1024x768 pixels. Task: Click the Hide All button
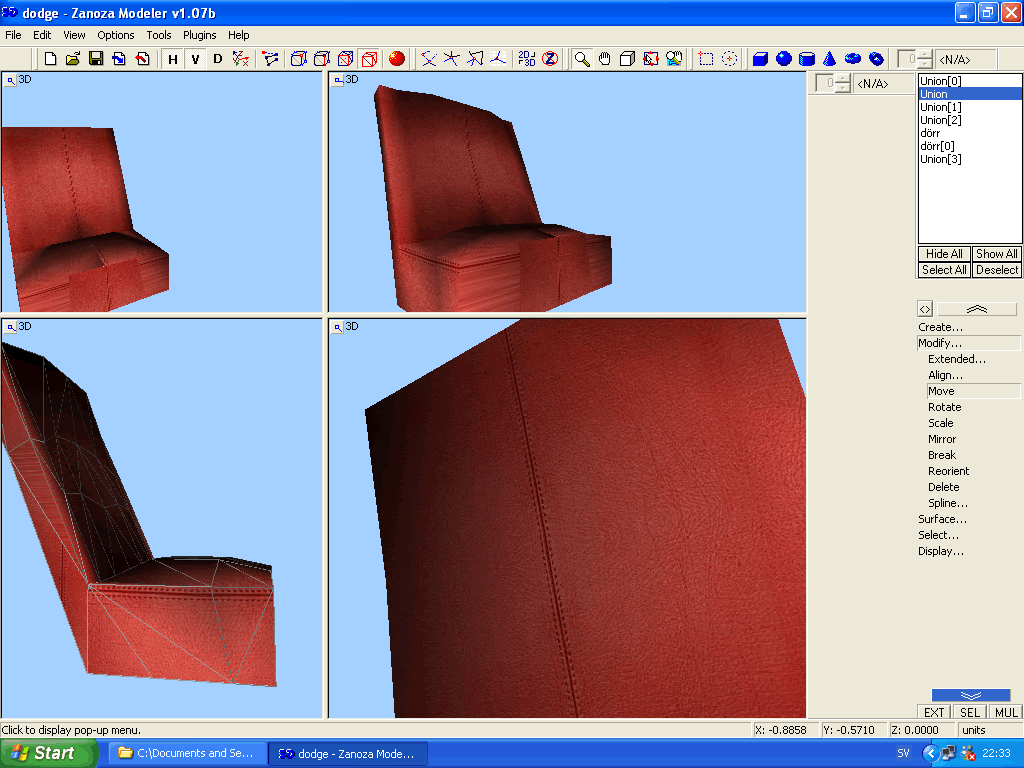pos(944,254)
